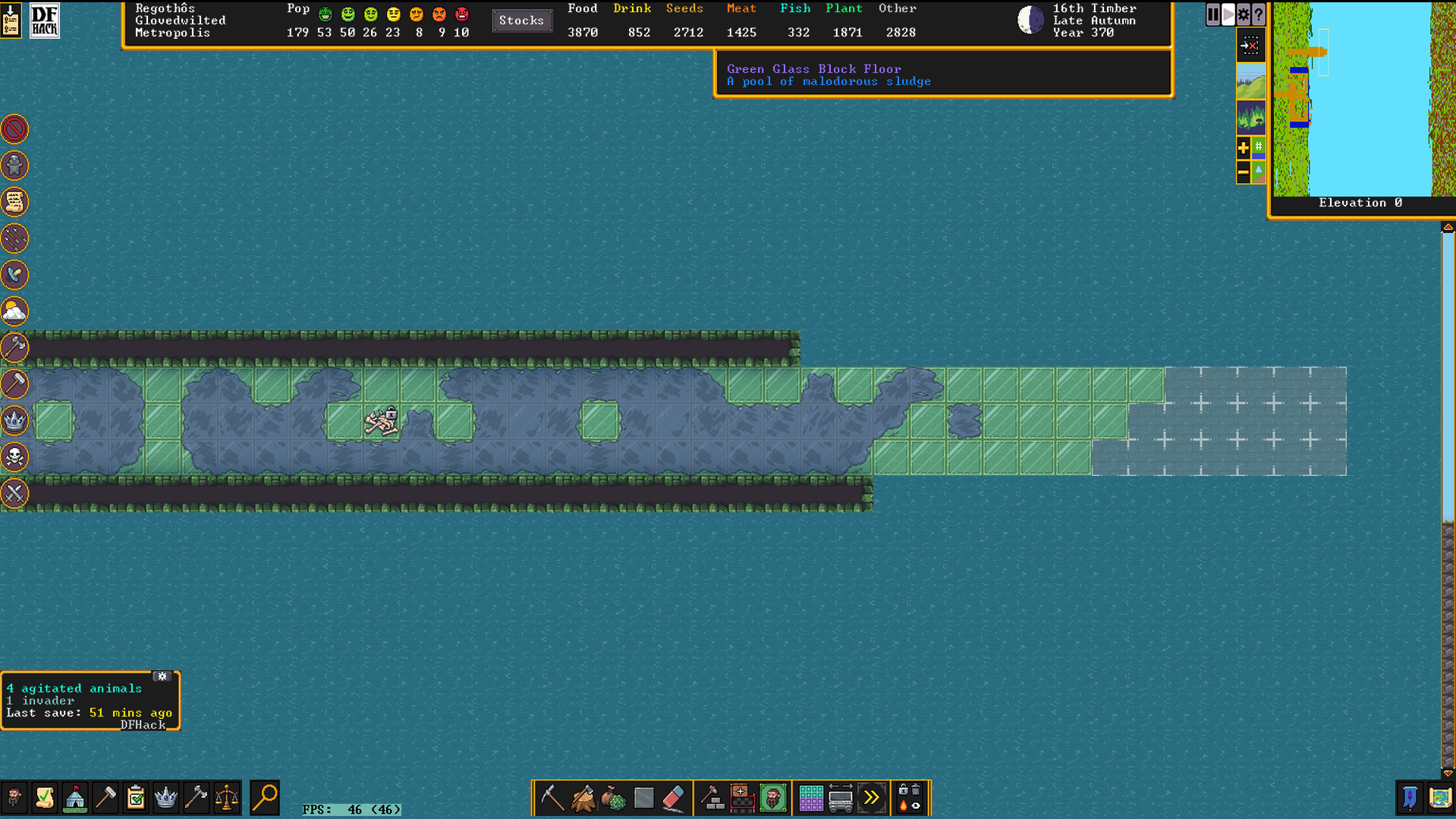Jump to cavern forest view thumbnail
Screen dimensions: 1456x819
click(1250, 118)
